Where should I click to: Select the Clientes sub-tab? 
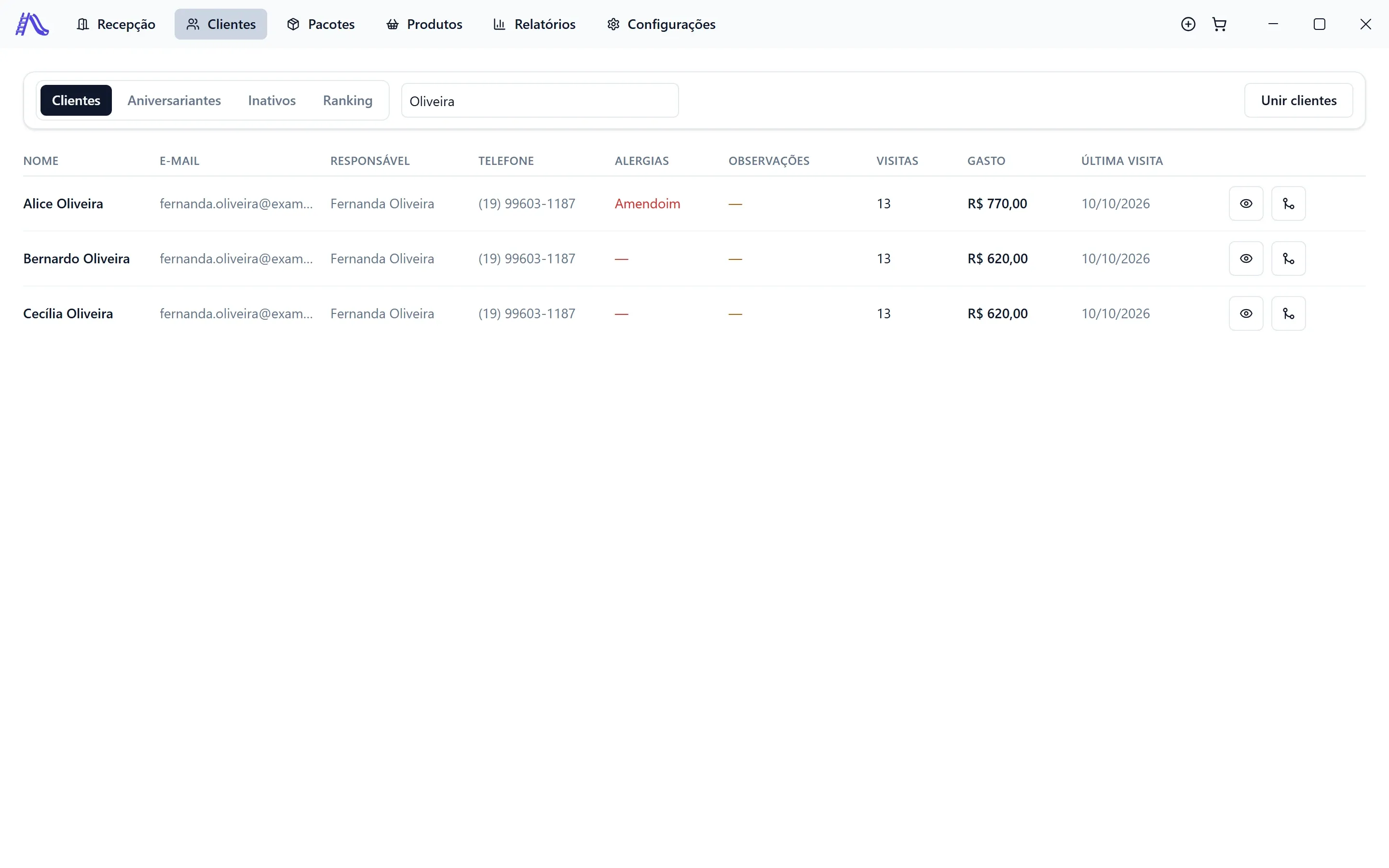76,100
